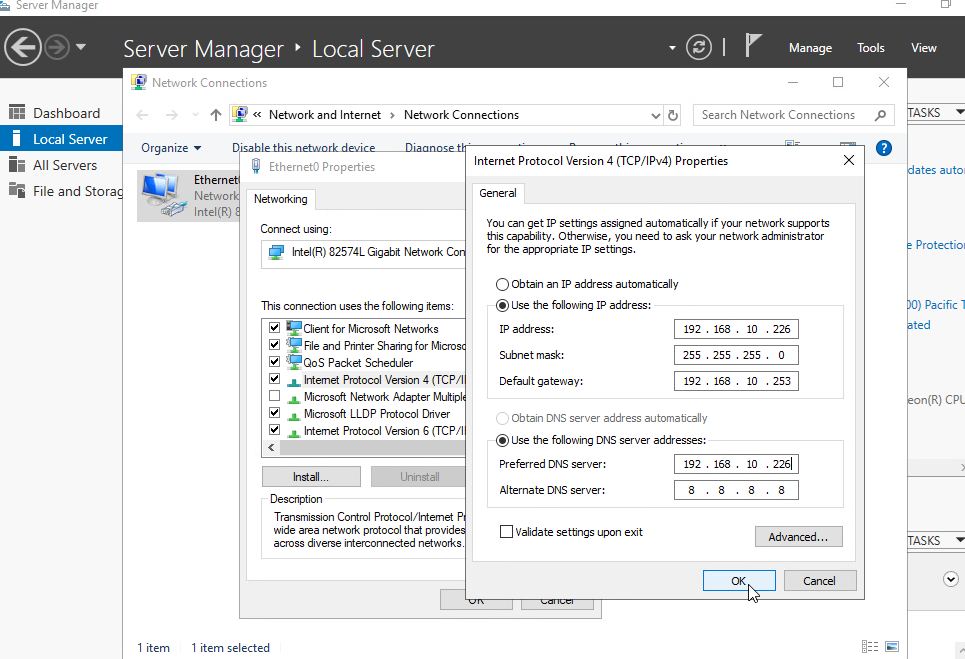Open the Tools menu
The image size is (965, 659).
[870, 48]
